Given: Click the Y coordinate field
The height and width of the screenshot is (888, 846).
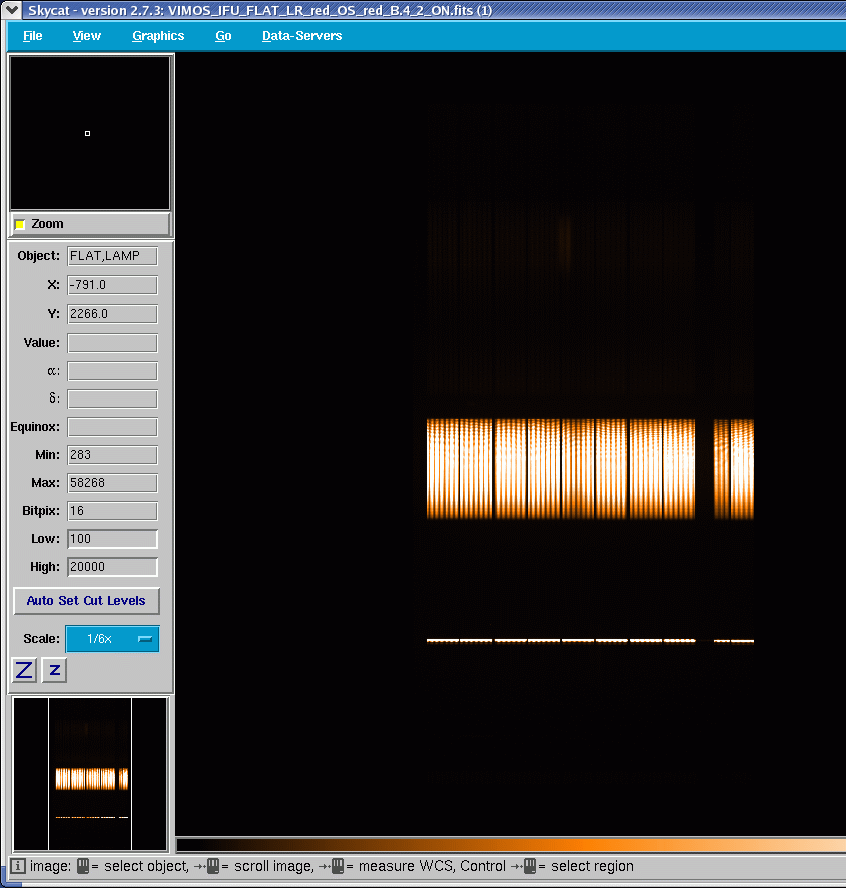Looking at the screenshot, I should pyautogui.click(x=112, y=314).
